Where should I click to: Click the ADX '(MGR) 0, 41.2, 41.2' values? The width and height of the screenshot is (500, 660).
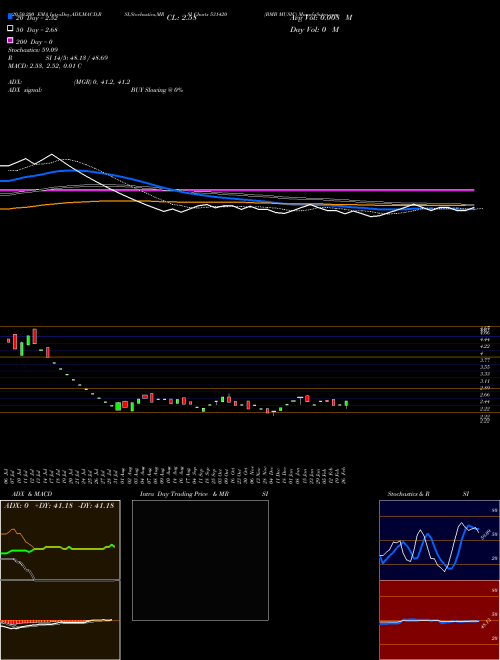coord(102,82)
